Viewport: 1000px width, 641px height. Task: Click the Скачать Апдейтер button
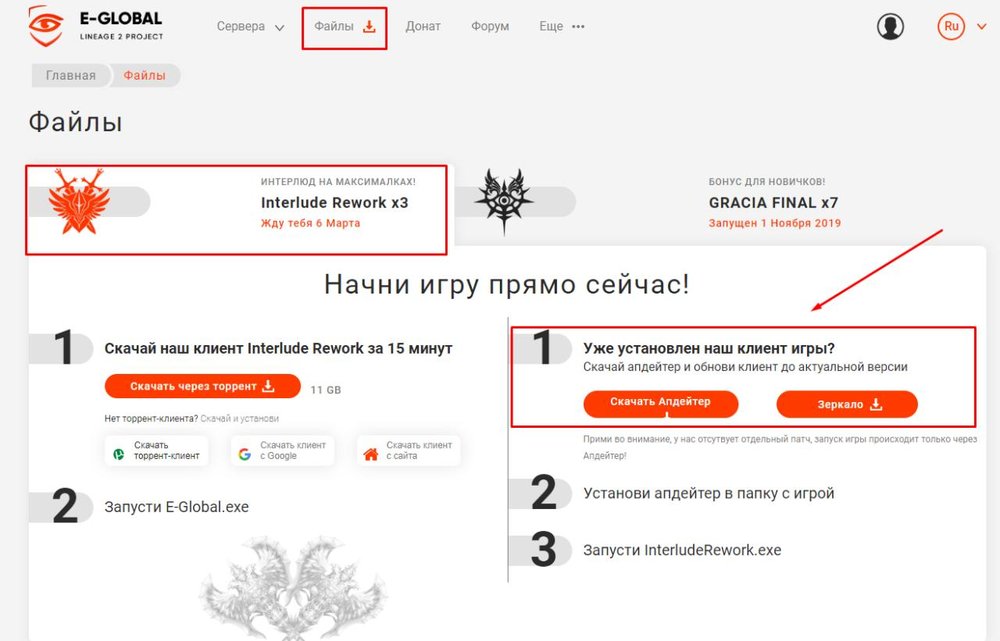click(x=661, y=404)
